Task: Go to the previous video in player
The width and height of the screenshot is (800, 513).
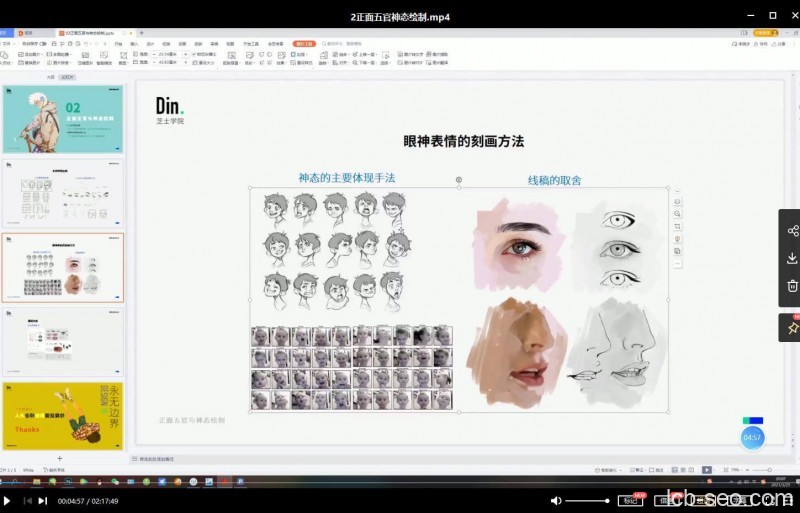Action: [28, 501]
